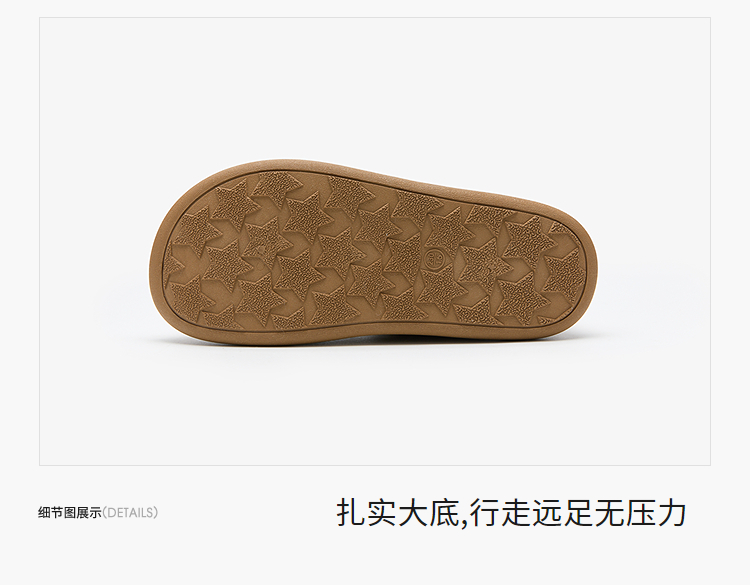The height and width of the screenshot is (585, 750).
Task: Click the circular size stamp on the sole
Action: tap(434, 259)
